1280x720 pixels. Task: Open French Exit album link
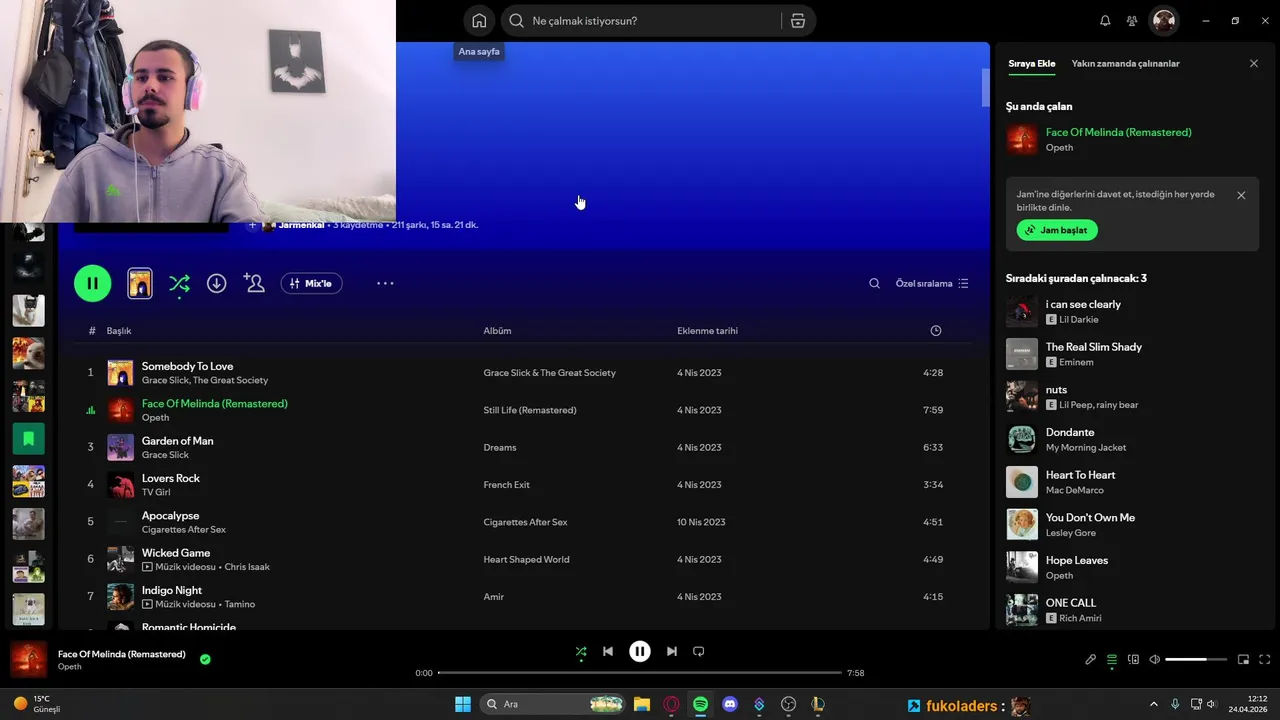[506, 485]
